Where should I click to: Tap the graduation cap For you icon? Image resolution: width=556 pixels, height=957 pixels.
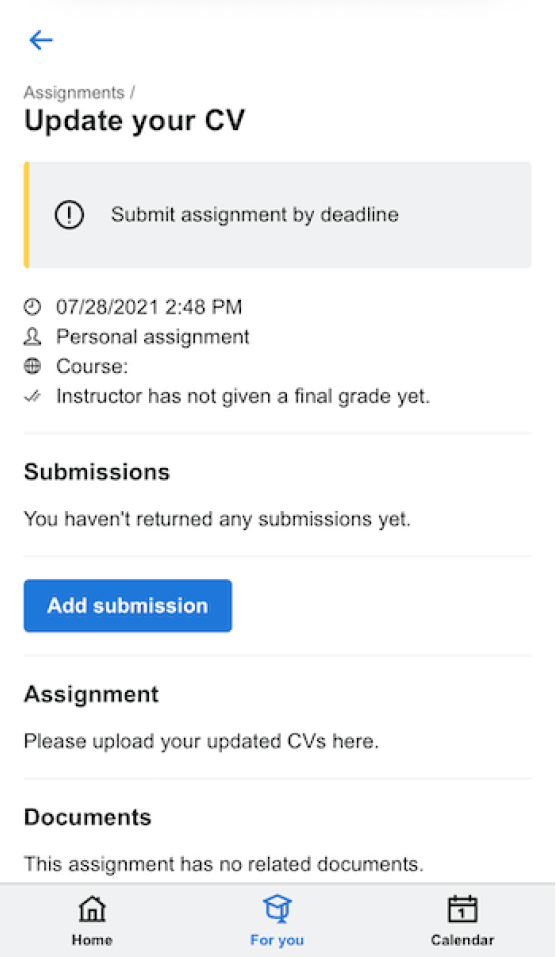click(x=277, y=909)
